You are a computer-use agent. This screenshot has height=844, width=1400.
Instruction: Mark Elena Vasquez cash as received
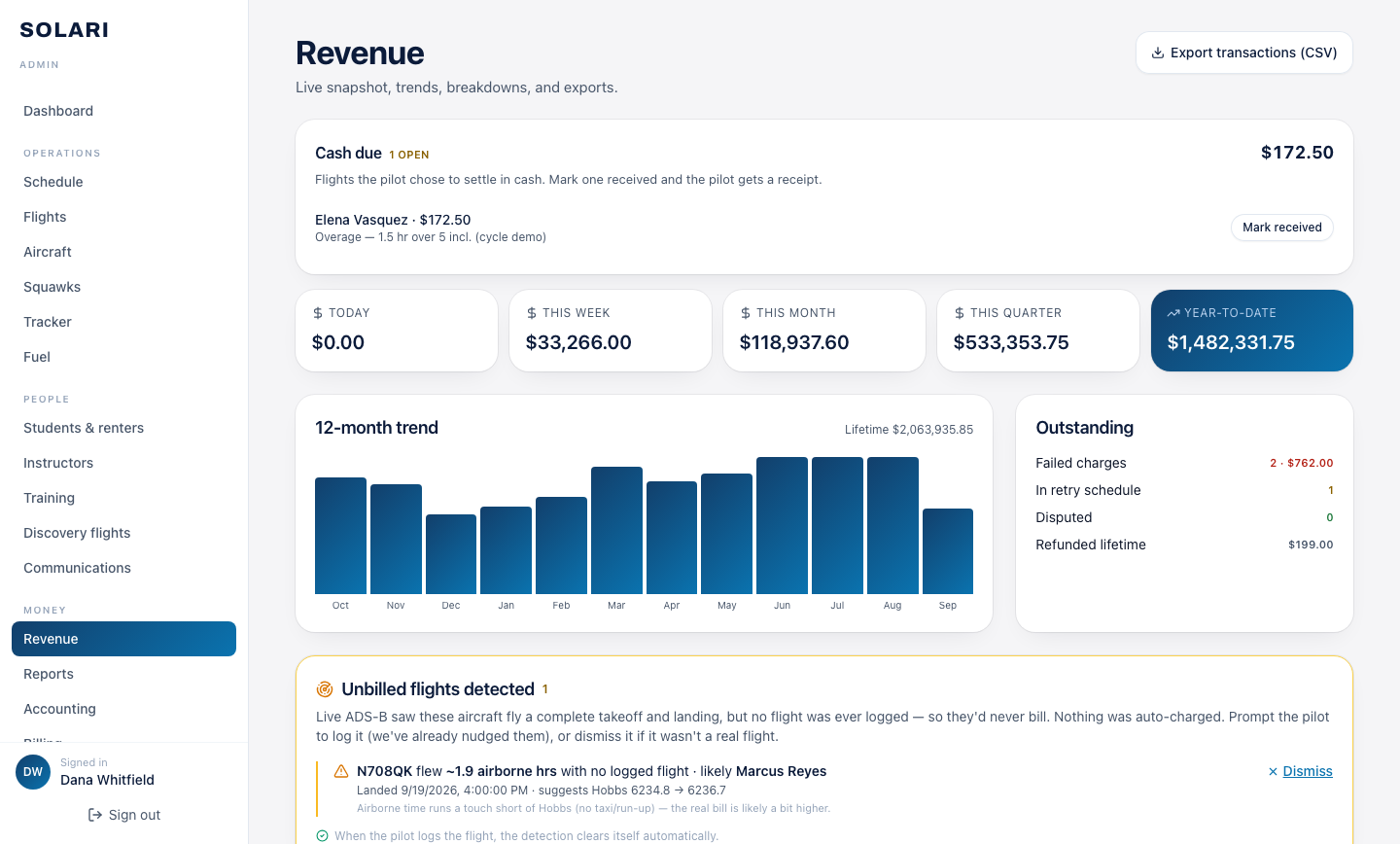(1281, 228)
